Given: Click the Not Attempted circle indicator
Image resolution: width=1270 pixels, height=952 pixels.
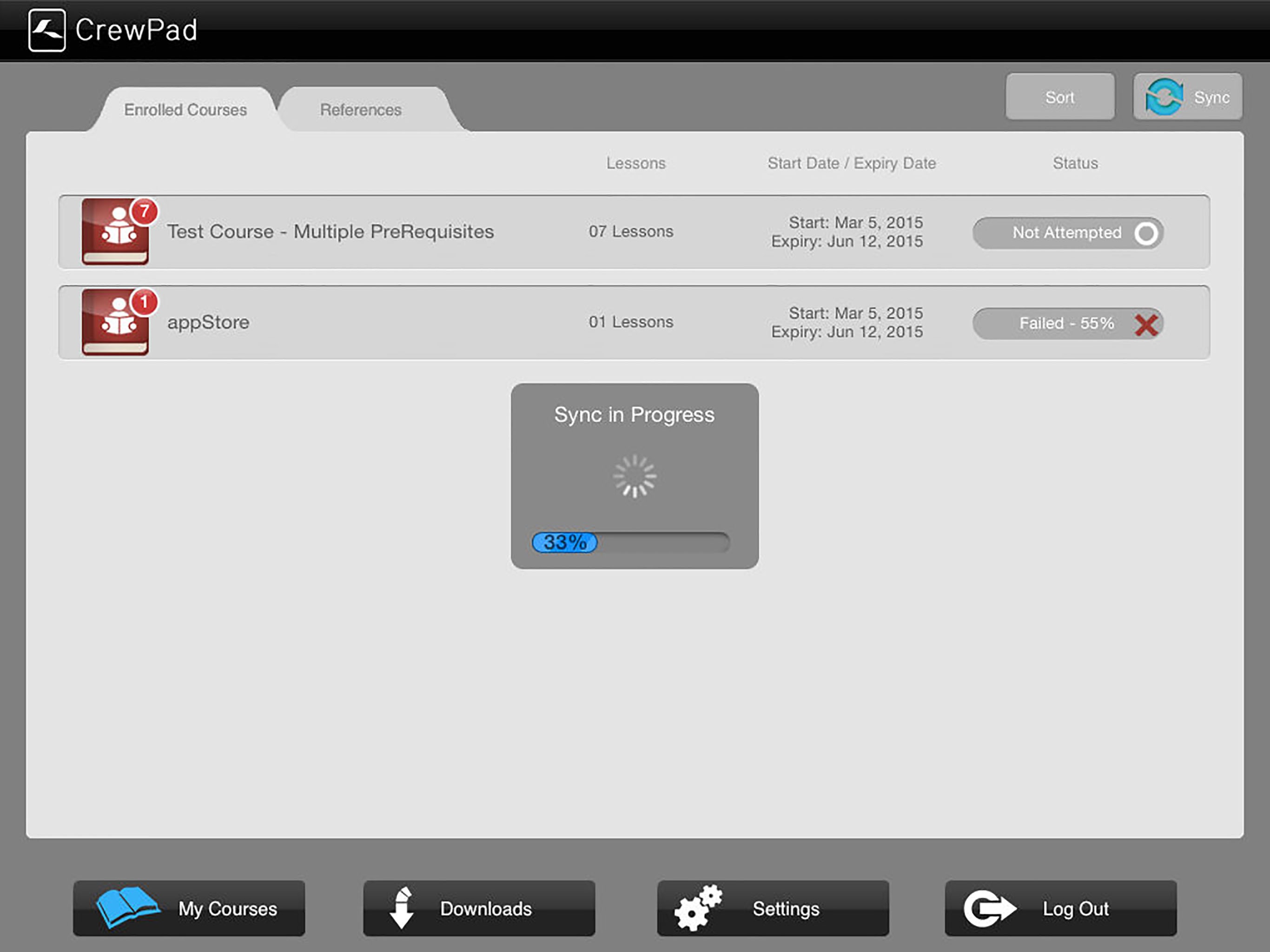Looking at the screenshot, I should [x=1146, y=233].
